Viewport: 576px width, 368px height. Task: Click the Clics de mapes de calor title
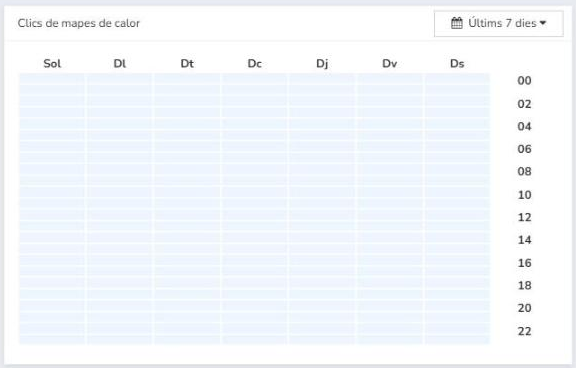point(79,23)
